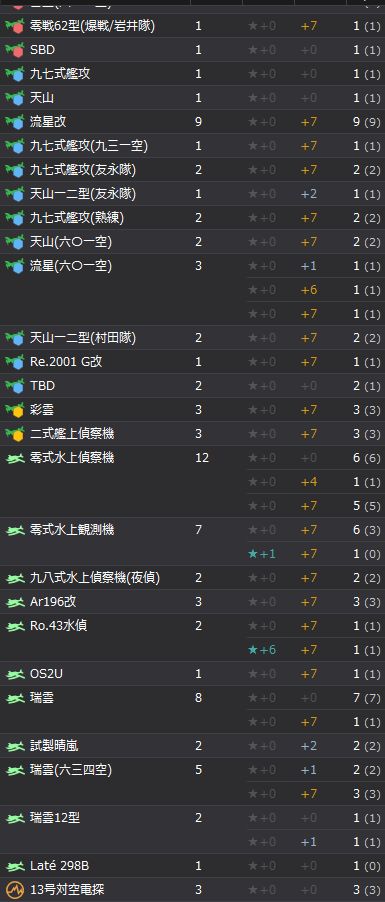385x902 pixels.
Task: Select the 零式水上偵察機 name
Action: click(x=72, y=458)
